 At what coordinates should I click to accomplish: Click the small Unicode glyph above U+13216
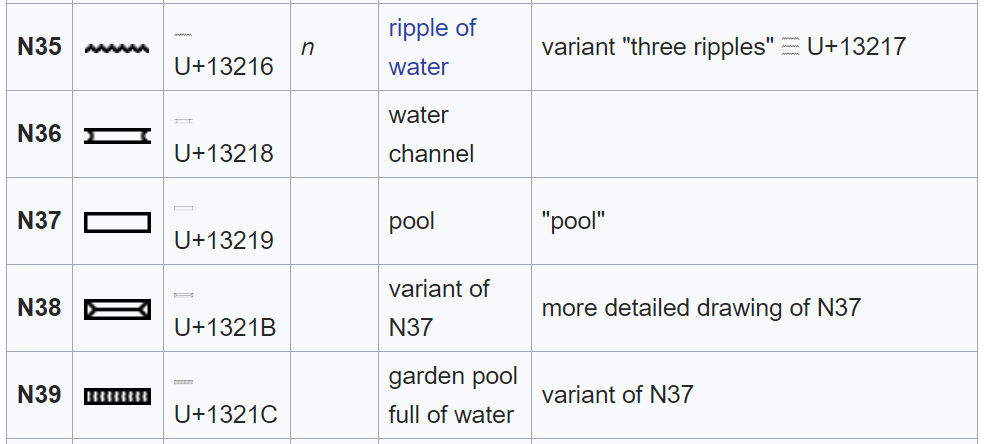tap(183, 34)
